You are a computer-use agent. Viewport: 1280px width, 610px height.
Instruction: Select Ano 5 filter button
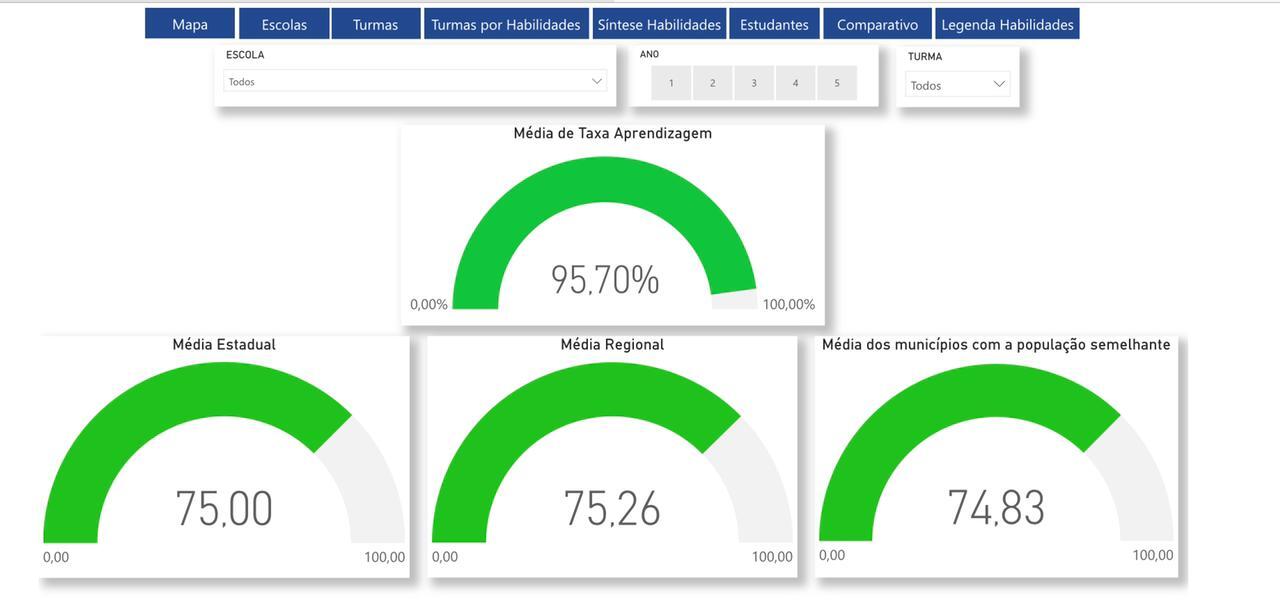[837, 83]
